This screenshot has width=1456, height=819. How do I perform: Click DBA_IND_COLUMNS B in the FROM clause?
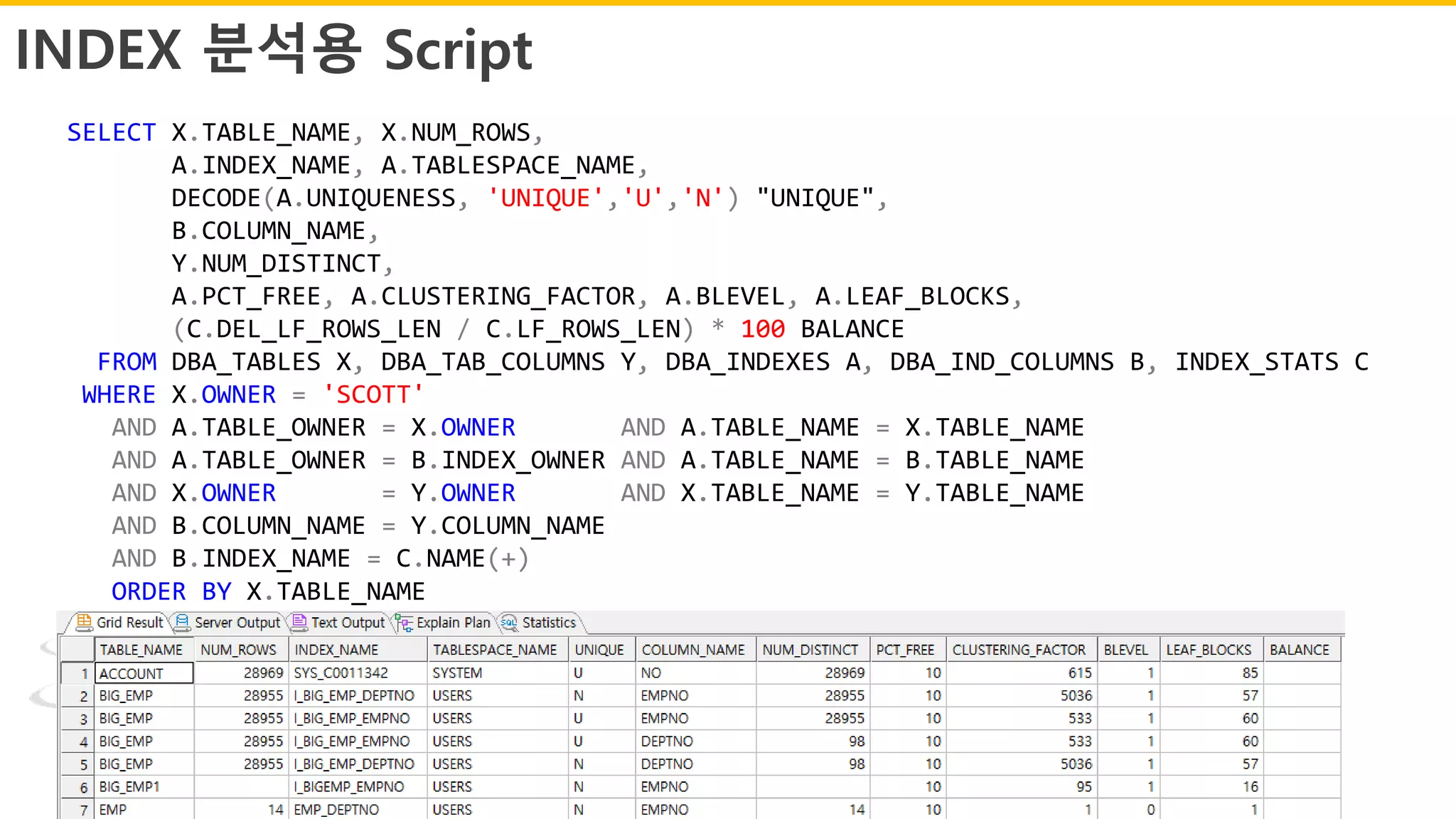(1017, 362)
